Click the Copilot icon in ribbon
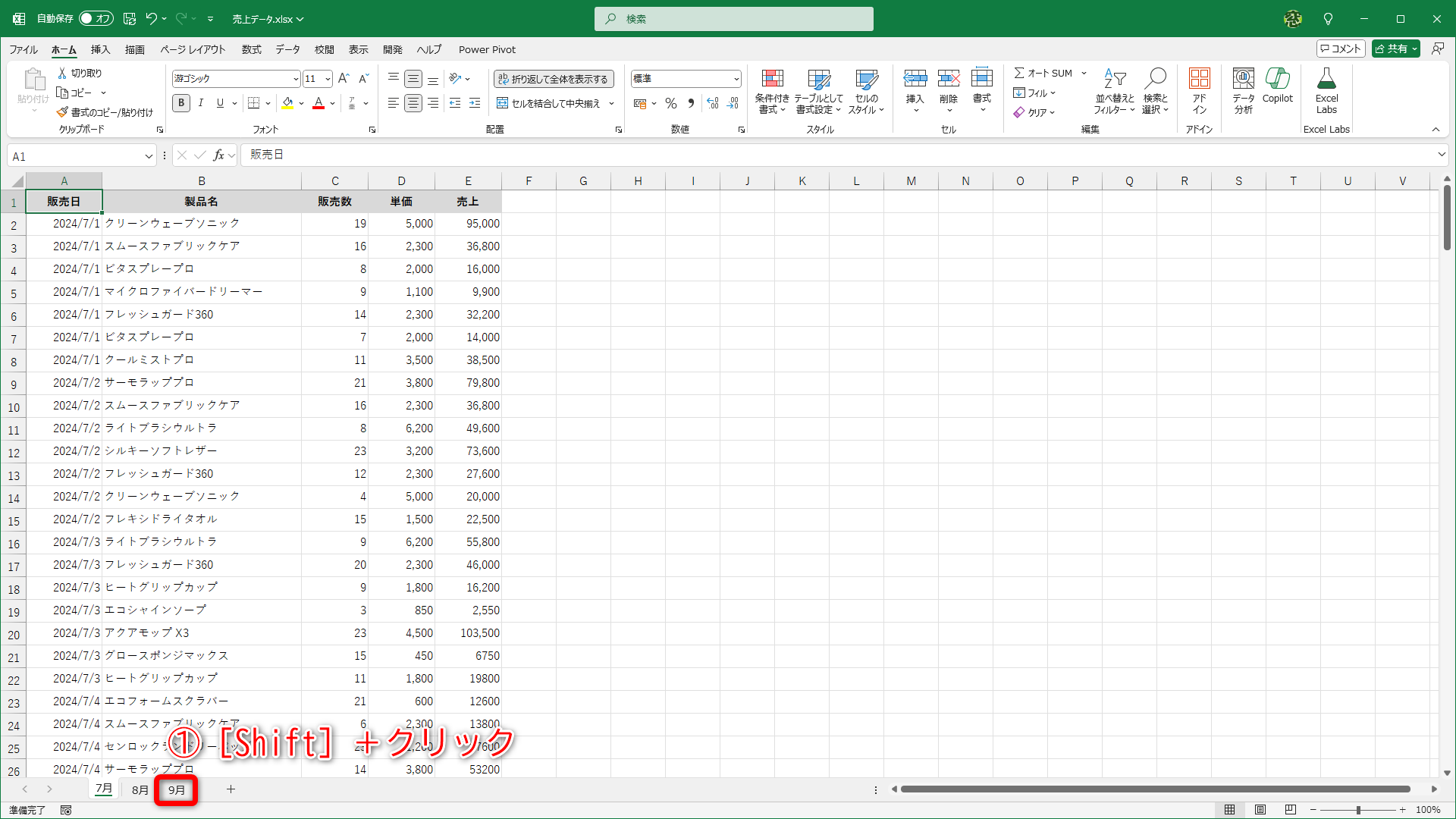Image resolution: width=1456 pixels, height=819 pixels. pos(1277,79)
